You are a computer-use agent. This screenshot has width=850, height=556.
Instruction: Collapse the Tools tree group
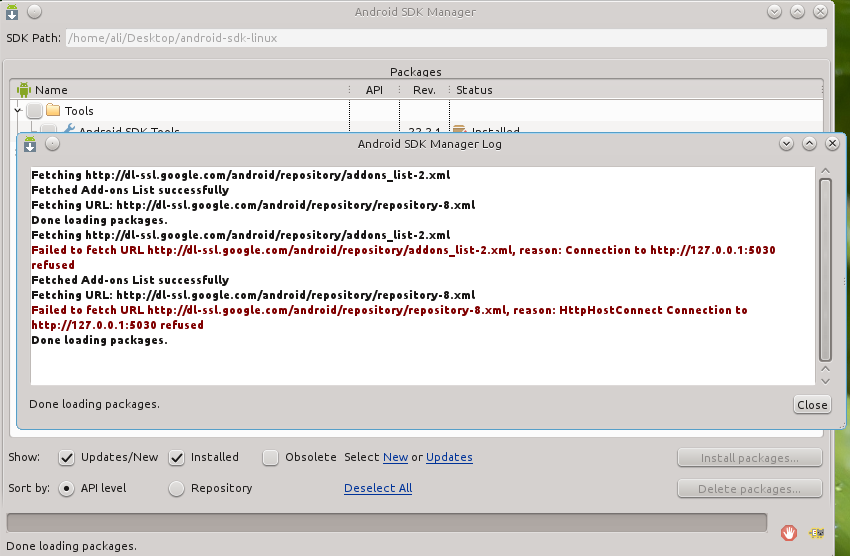click(18, 111)
